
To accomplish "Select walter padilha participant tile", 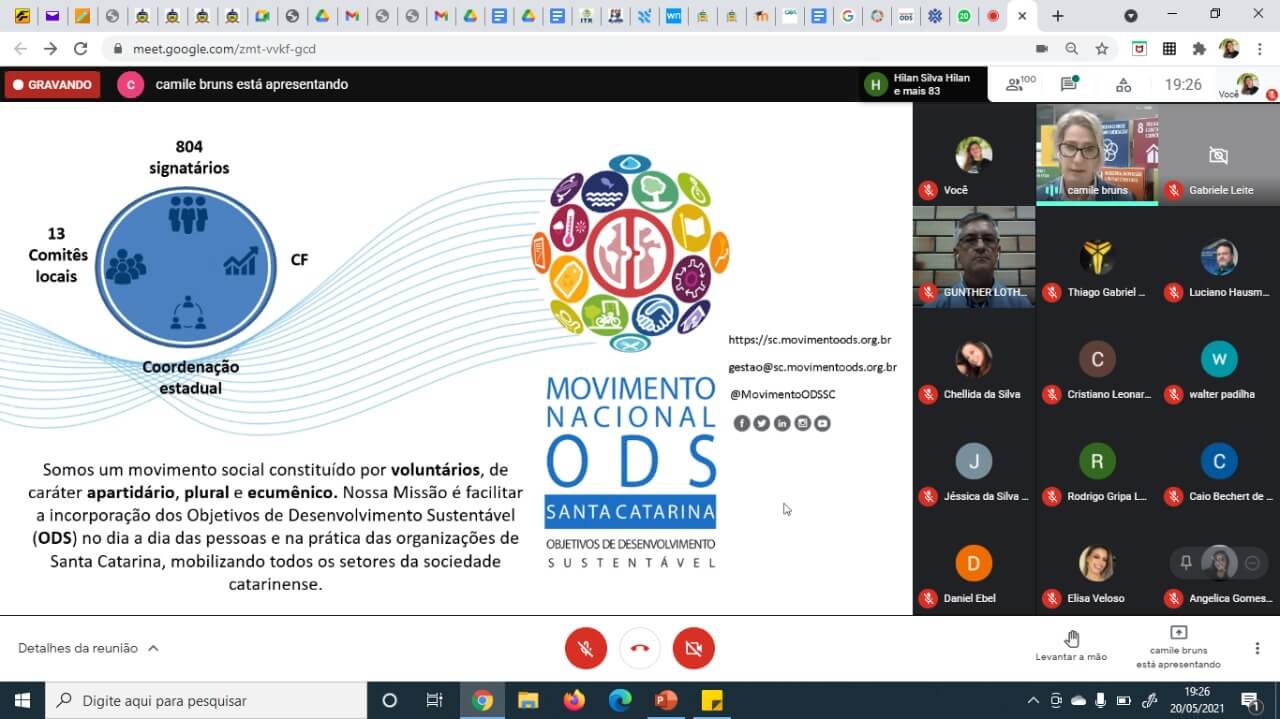I will (x=1219, y=358).
